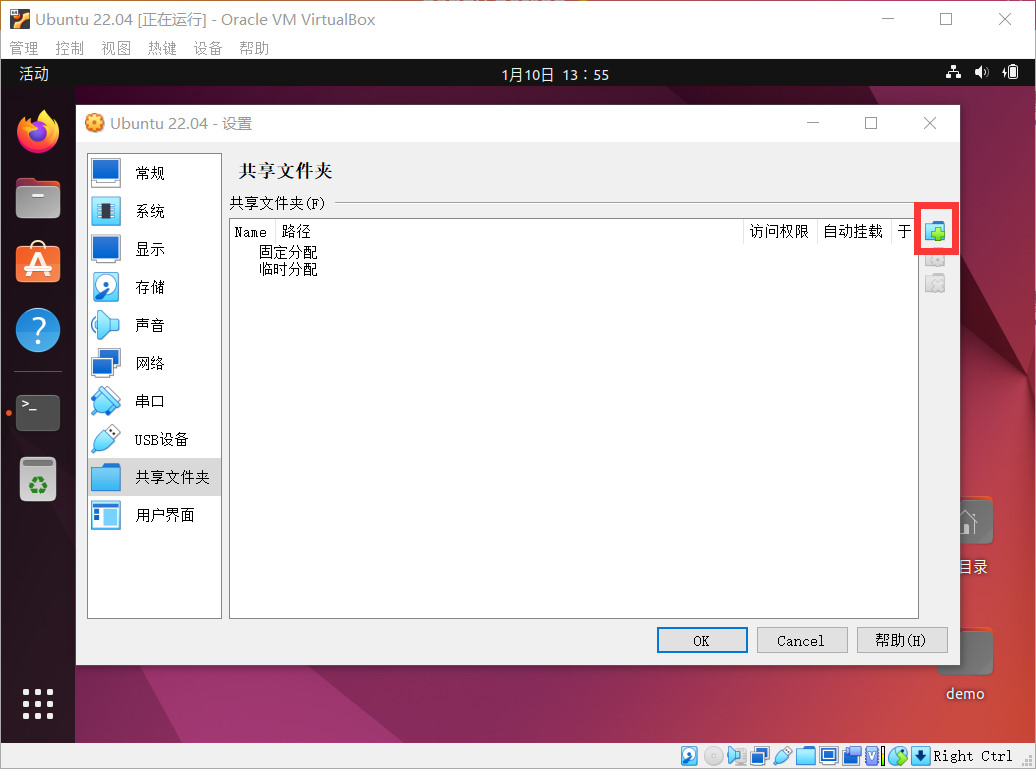Viewport: 1036px width, 769px height.
Task: Click the 访问权限 column header
Action: click(x=779, y=231)
